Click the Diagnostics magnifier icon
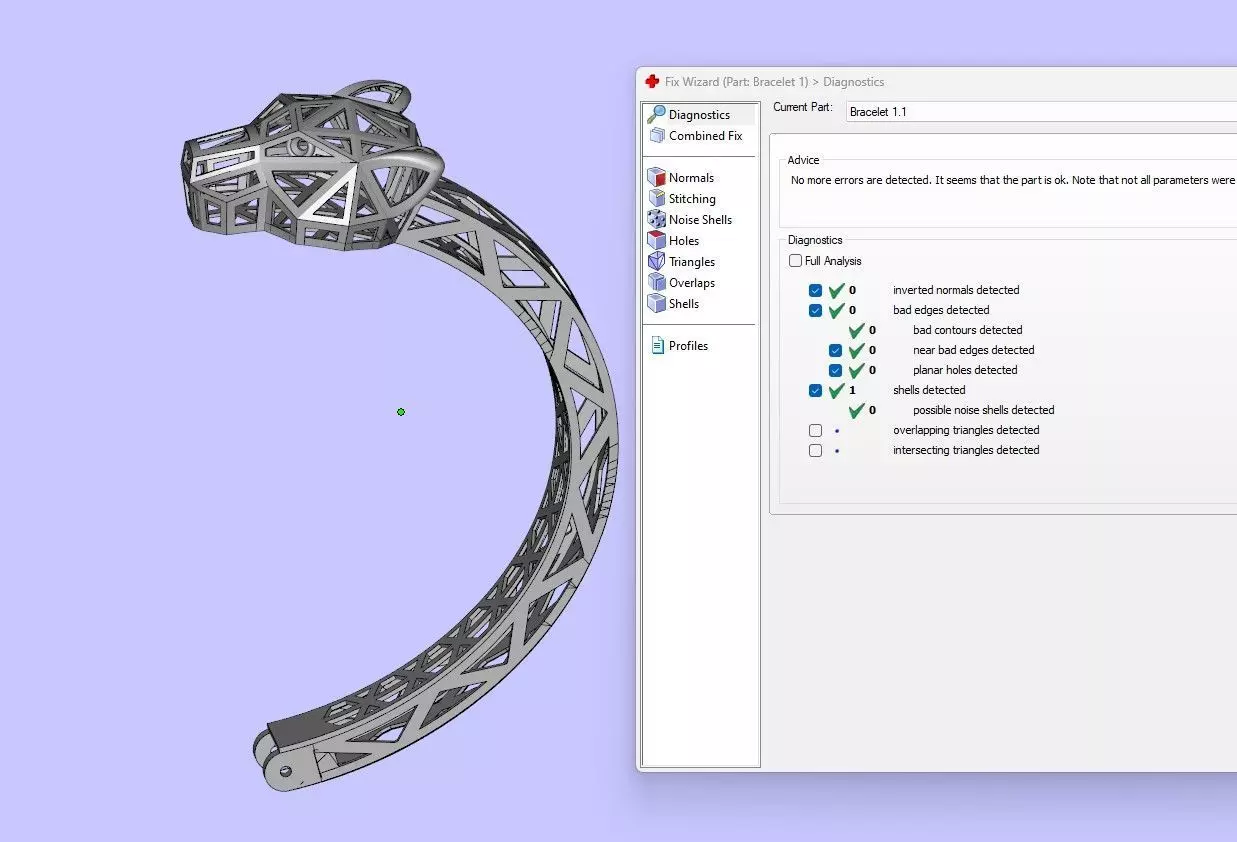The image size is (1237, 842). coord(656,114)
